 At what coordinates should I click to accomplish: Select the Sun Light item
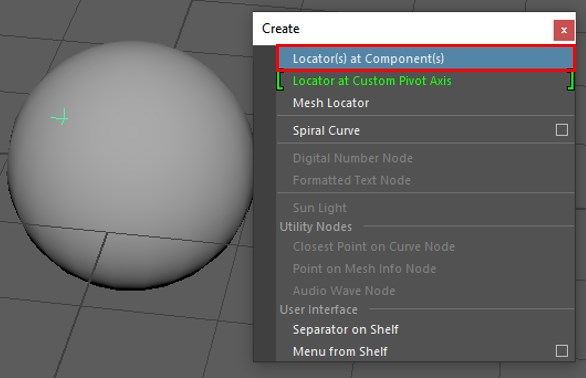coord(425,208)
